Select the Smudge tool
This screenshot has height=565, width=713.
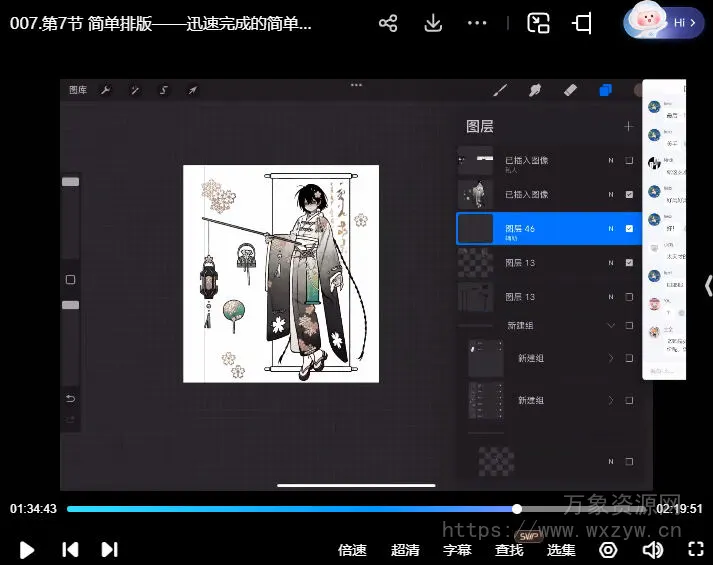(x=535, y=90)
